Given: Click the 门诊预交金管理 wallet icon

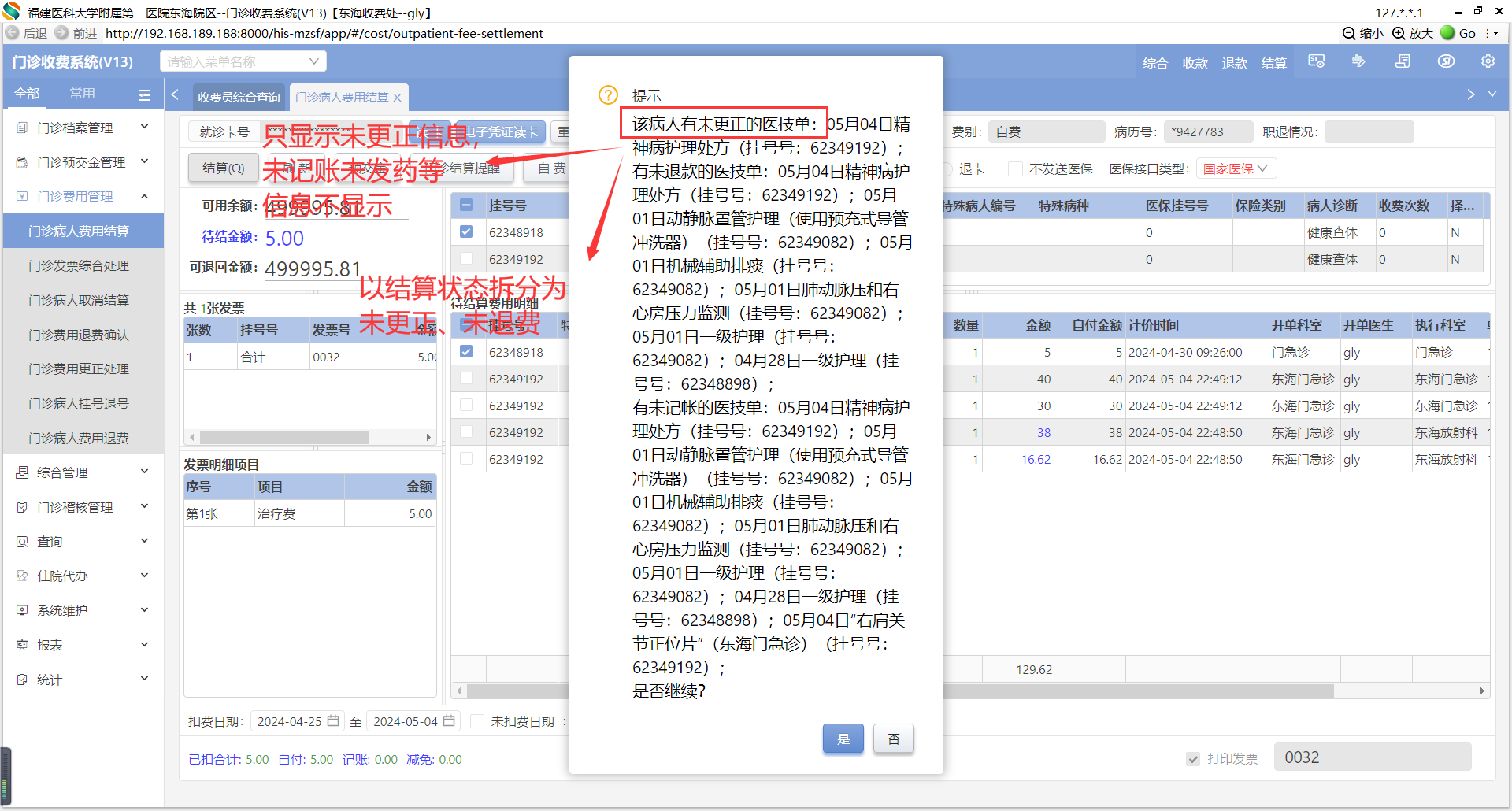Looking at the screenshot, I should [x=22, y=162].
